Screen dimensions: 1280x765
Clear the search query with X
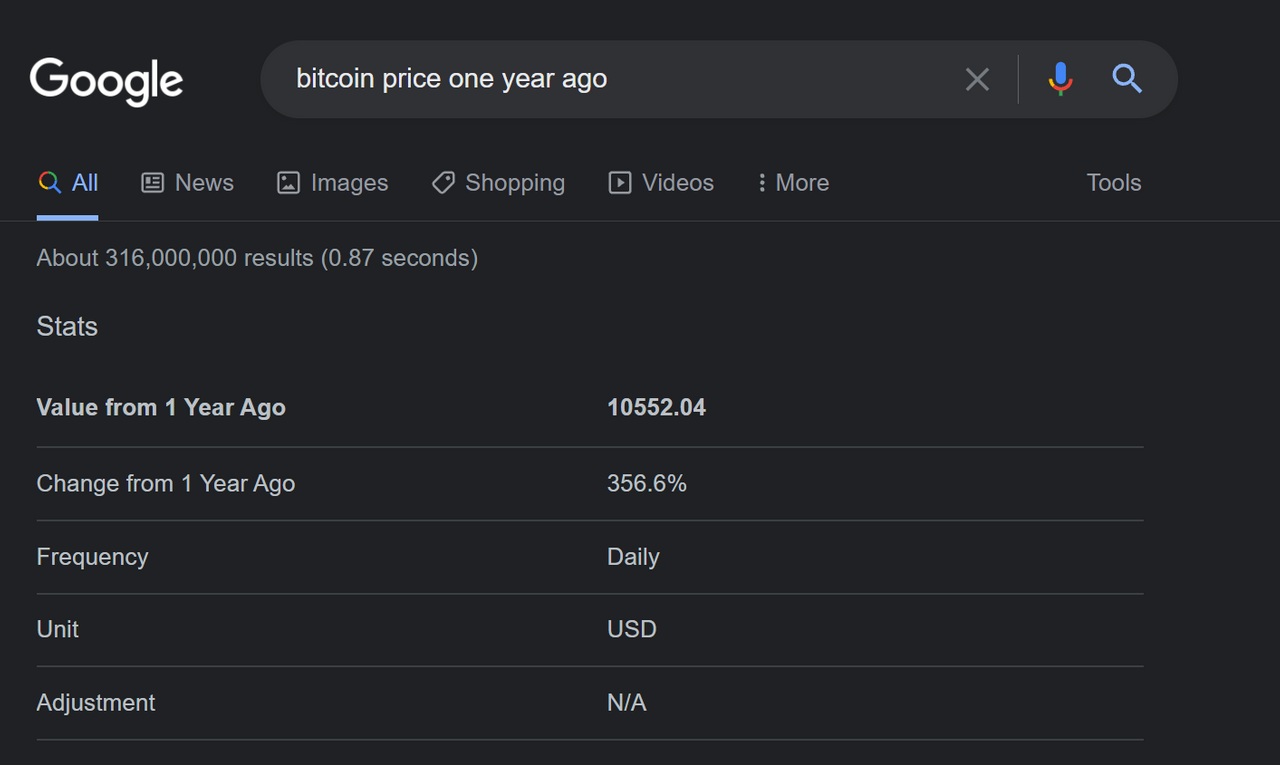[977, 79]
